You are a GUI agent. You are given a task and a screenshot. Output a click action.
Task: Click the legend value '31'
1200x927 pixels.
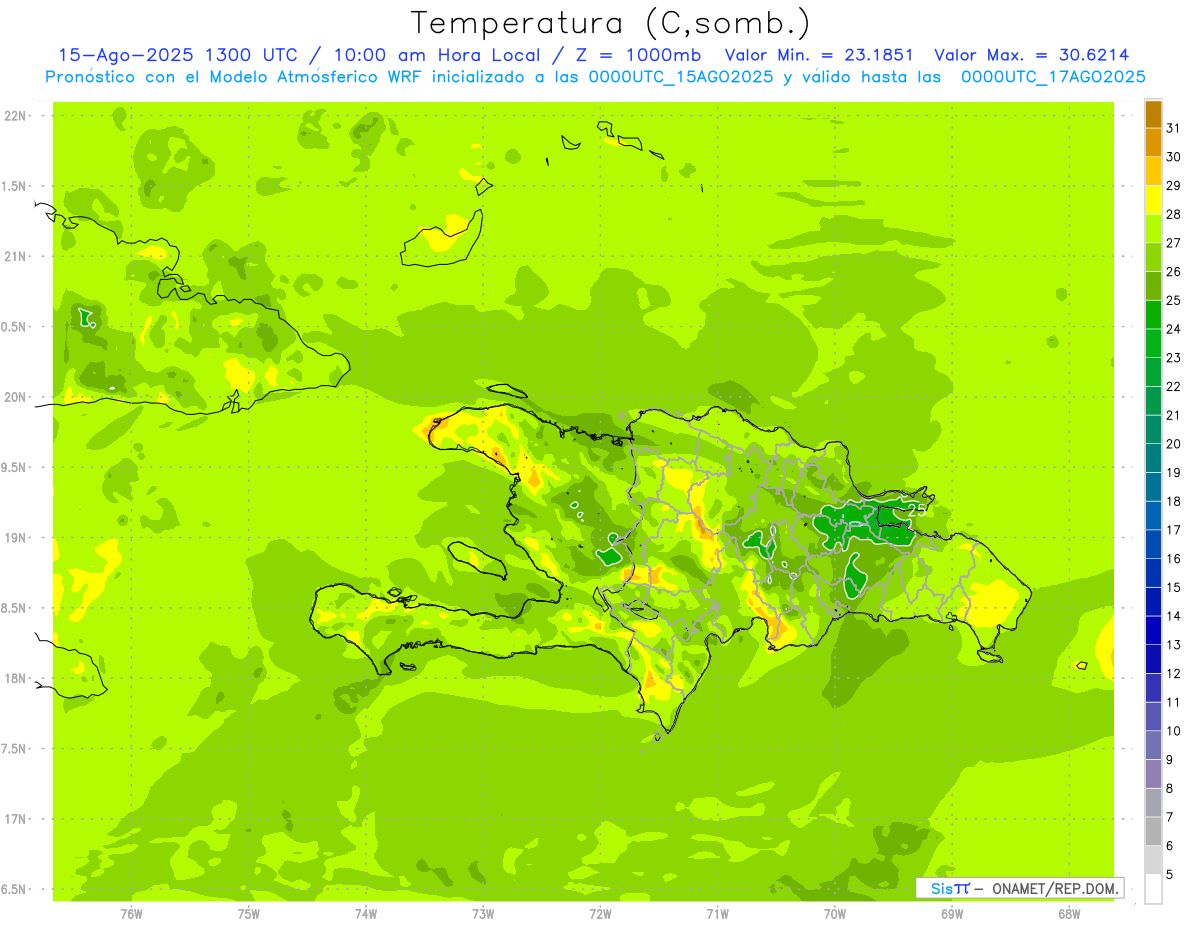coord(1174,128)
